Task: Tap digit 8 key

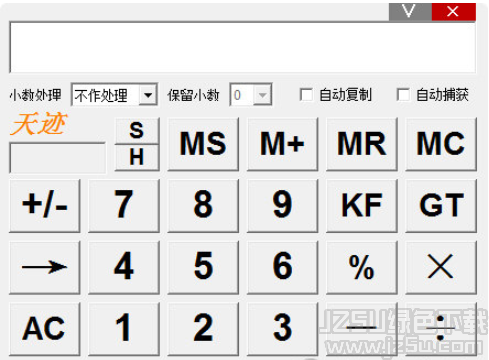Action: coord(203,206)
